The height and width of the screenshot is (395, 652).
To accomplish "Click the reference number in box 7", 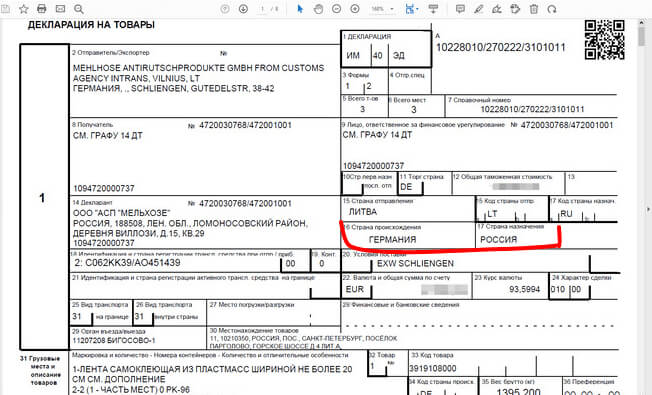I will click(x=532, y=109).
